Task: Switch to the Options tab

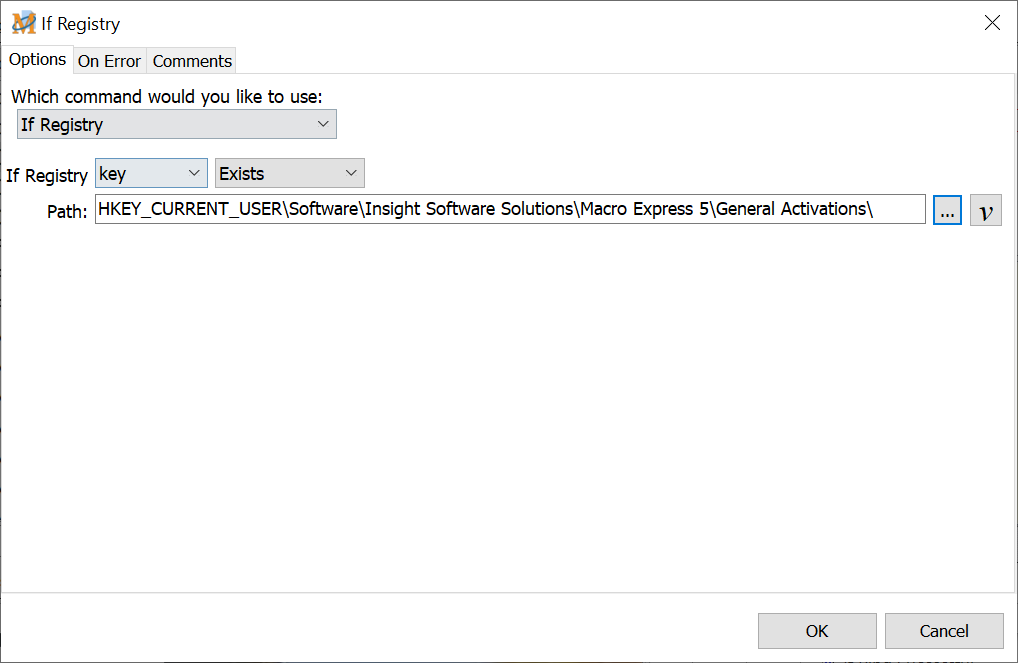Action: pyautogui.click(x=38, y=60)
